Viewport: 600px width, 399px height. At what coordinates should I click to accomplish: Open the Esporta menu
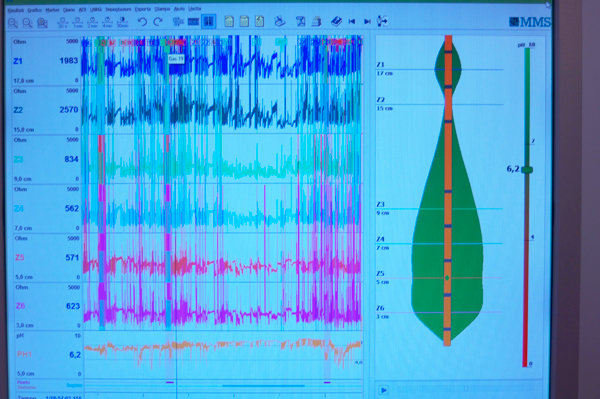(x=143, y=9)
